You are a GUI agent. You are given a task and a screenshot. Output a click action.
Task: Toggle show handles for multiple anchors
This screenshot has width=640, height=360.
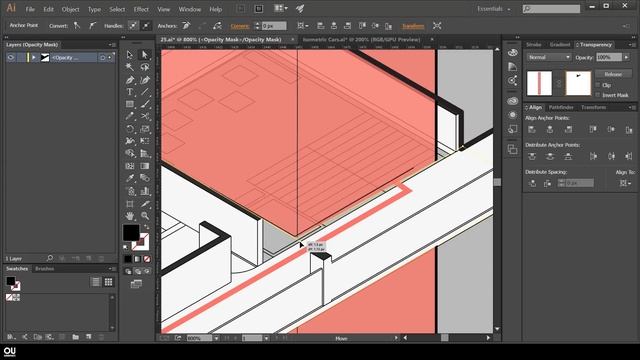(133, 26)
